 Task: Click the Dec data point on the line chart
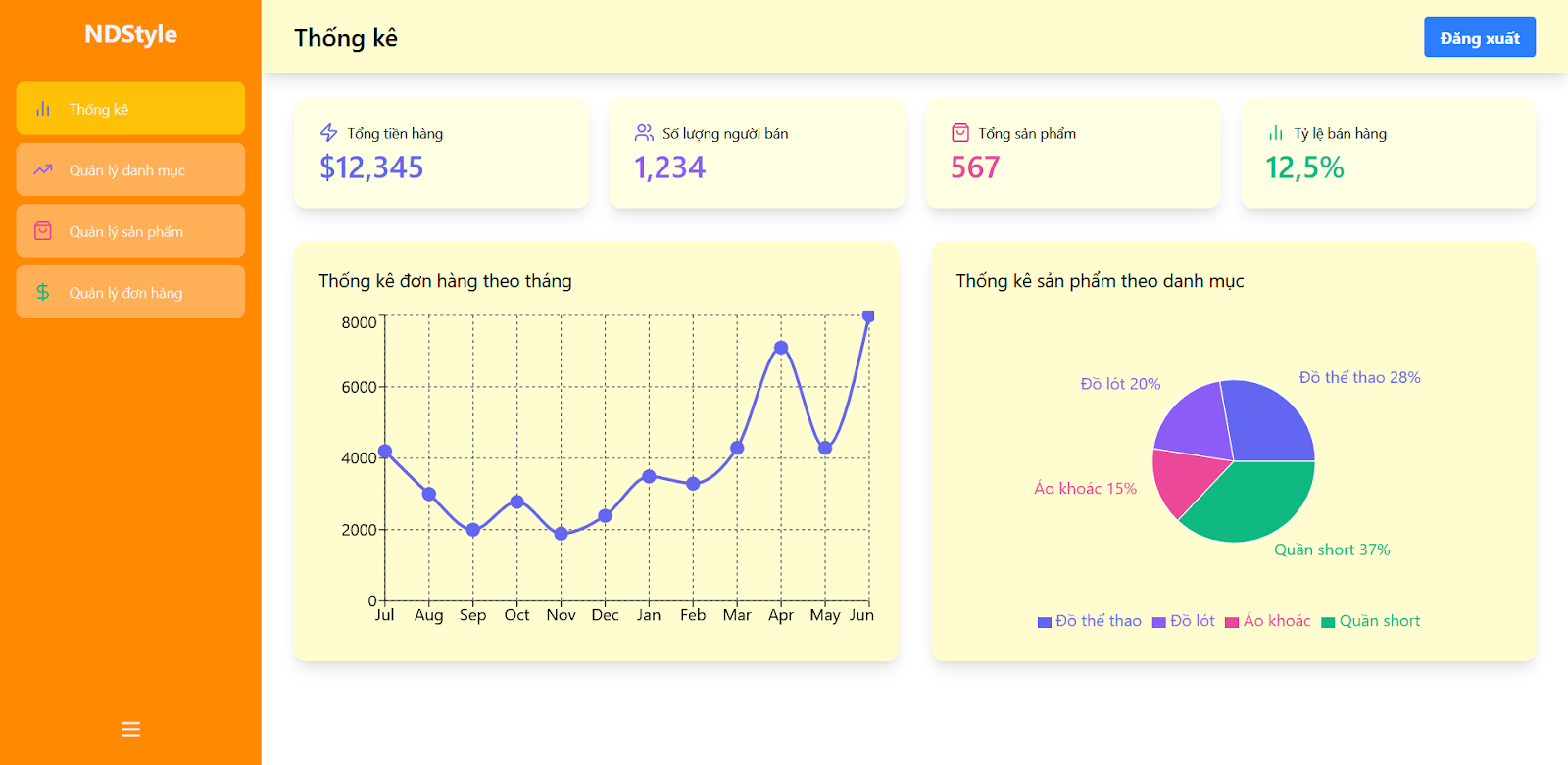(x=606, y=516)
